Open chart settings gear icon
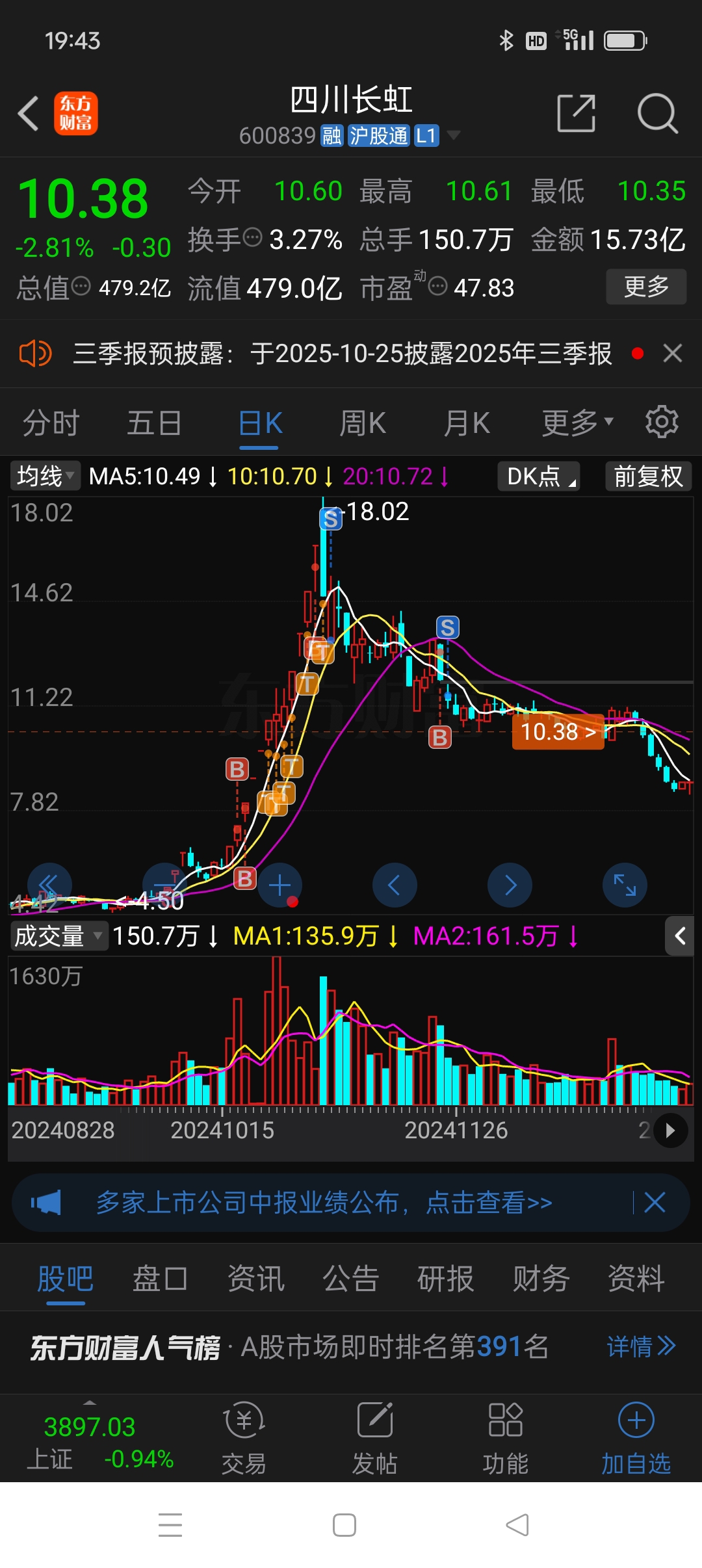Image resolution: width=702 pixels, height=1568 pixels. coord(662,423)
